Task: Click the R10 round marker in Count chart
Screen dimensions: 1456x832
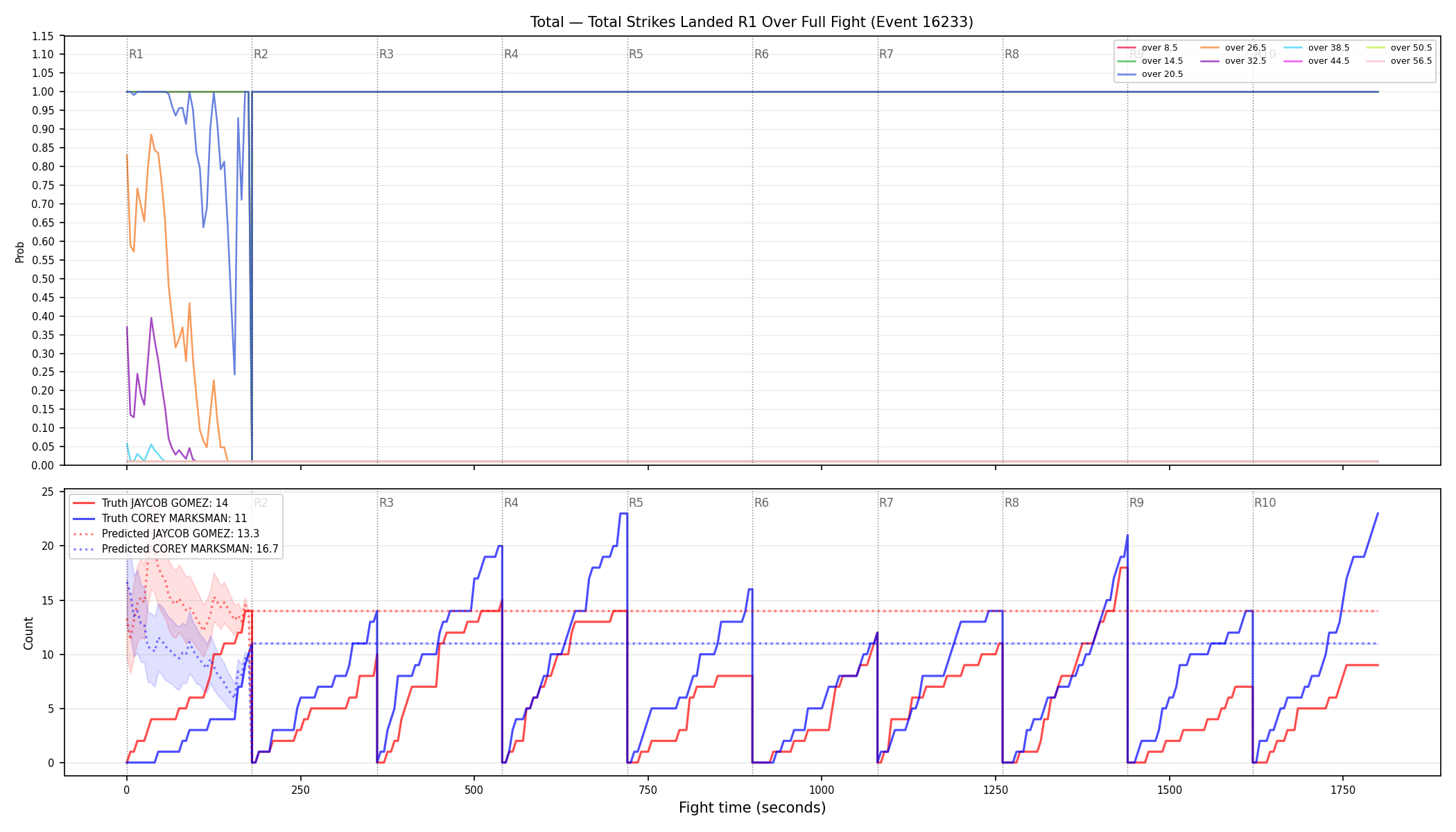Action: point(1265,503)
